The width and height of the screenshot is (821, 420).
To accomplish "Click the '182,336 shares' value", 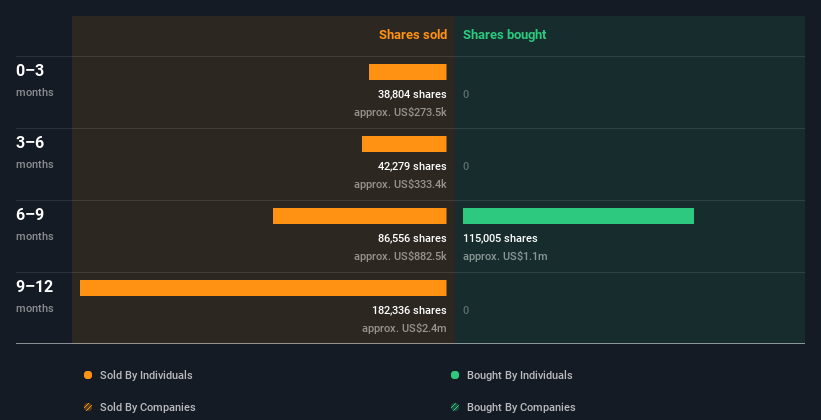I will tap(409, 310).
